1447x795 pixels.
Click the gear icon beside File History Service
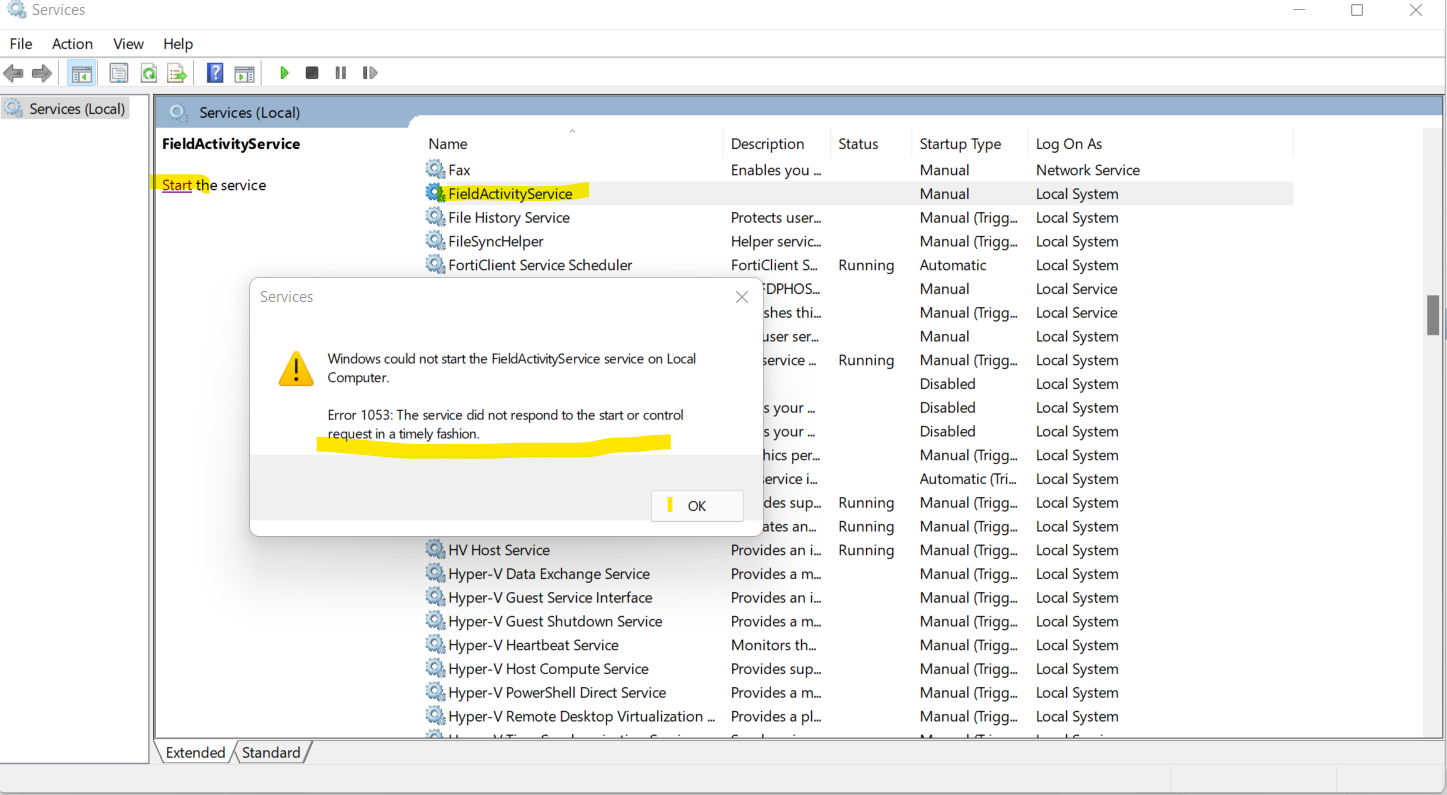click(x=435, y=217)
